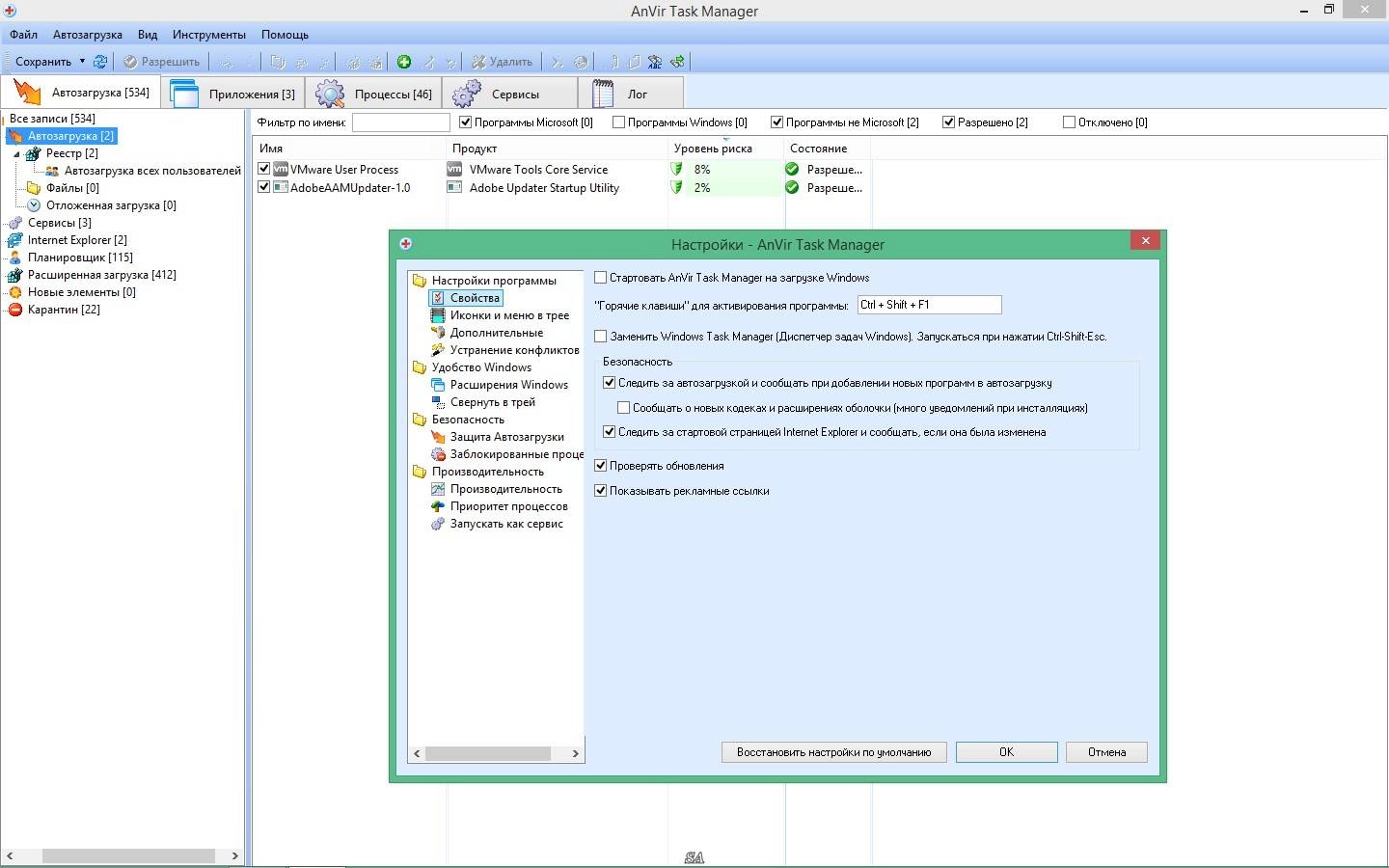Click the icon beside Защита Автозагрузки
The image size is (1389, 868).
tap(438, 437)
